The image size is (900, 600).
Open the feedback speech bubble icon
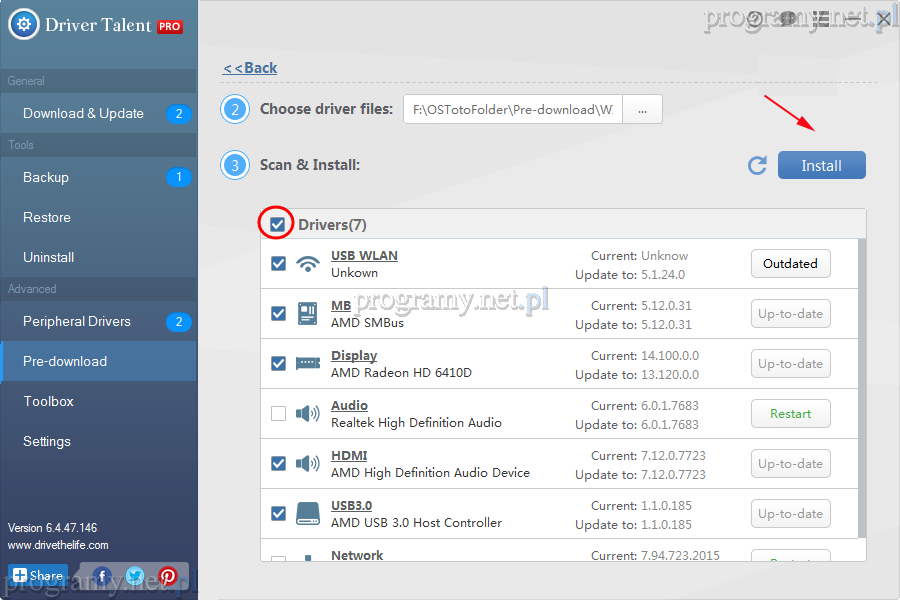click(788, 18)
